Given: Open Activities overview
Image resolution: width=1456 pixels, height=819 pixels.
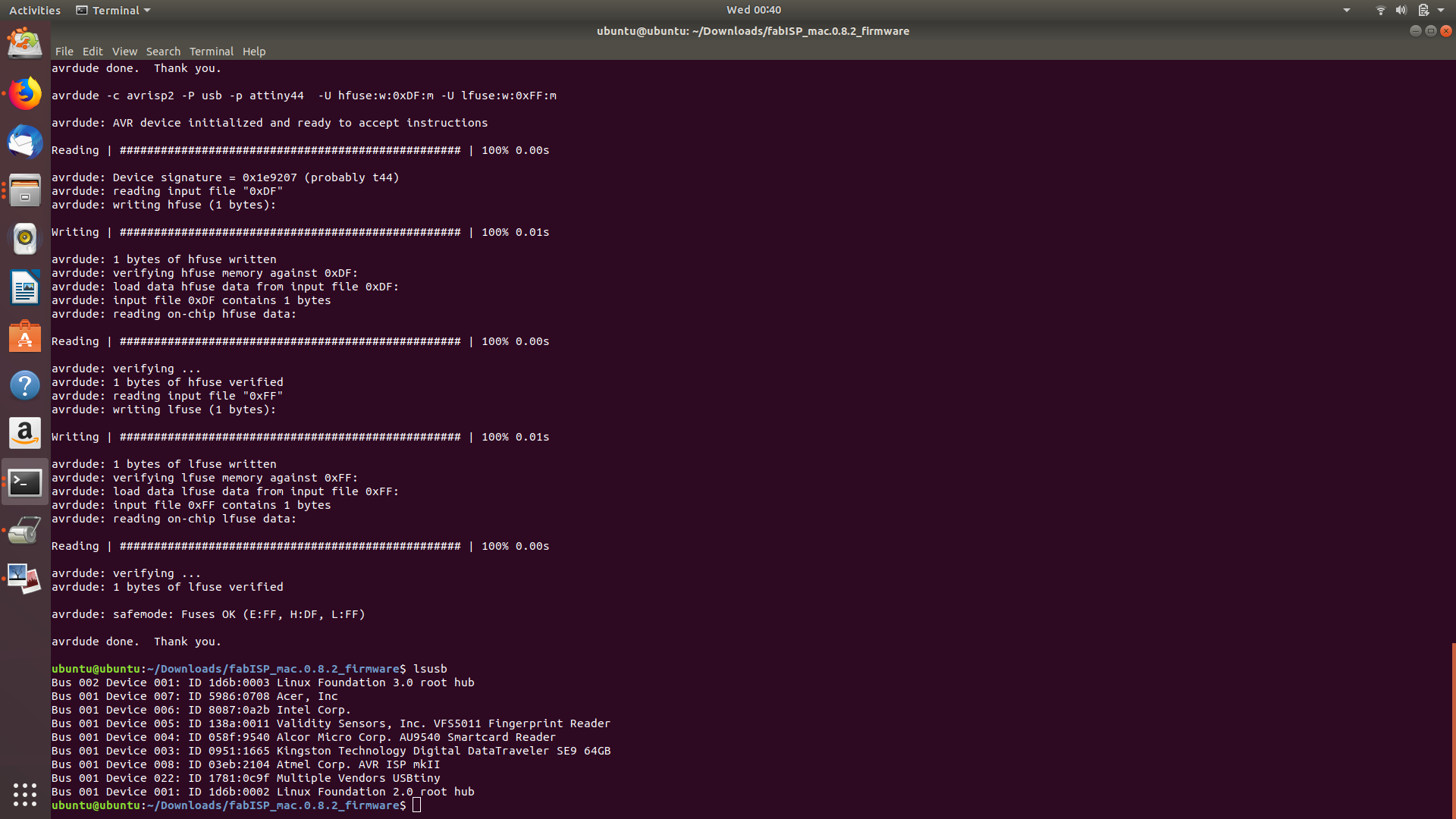Looking at the screenshot, I should coord(35,10).
